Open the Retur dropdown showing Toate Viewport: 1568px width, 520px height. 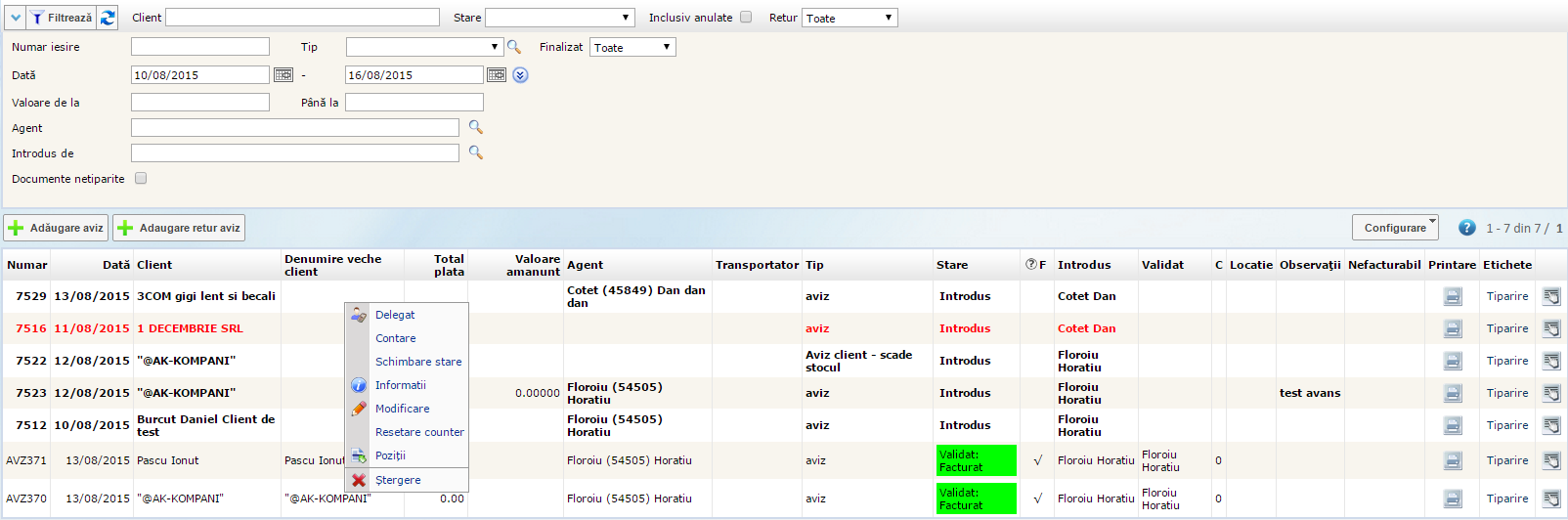click(849, 18)
